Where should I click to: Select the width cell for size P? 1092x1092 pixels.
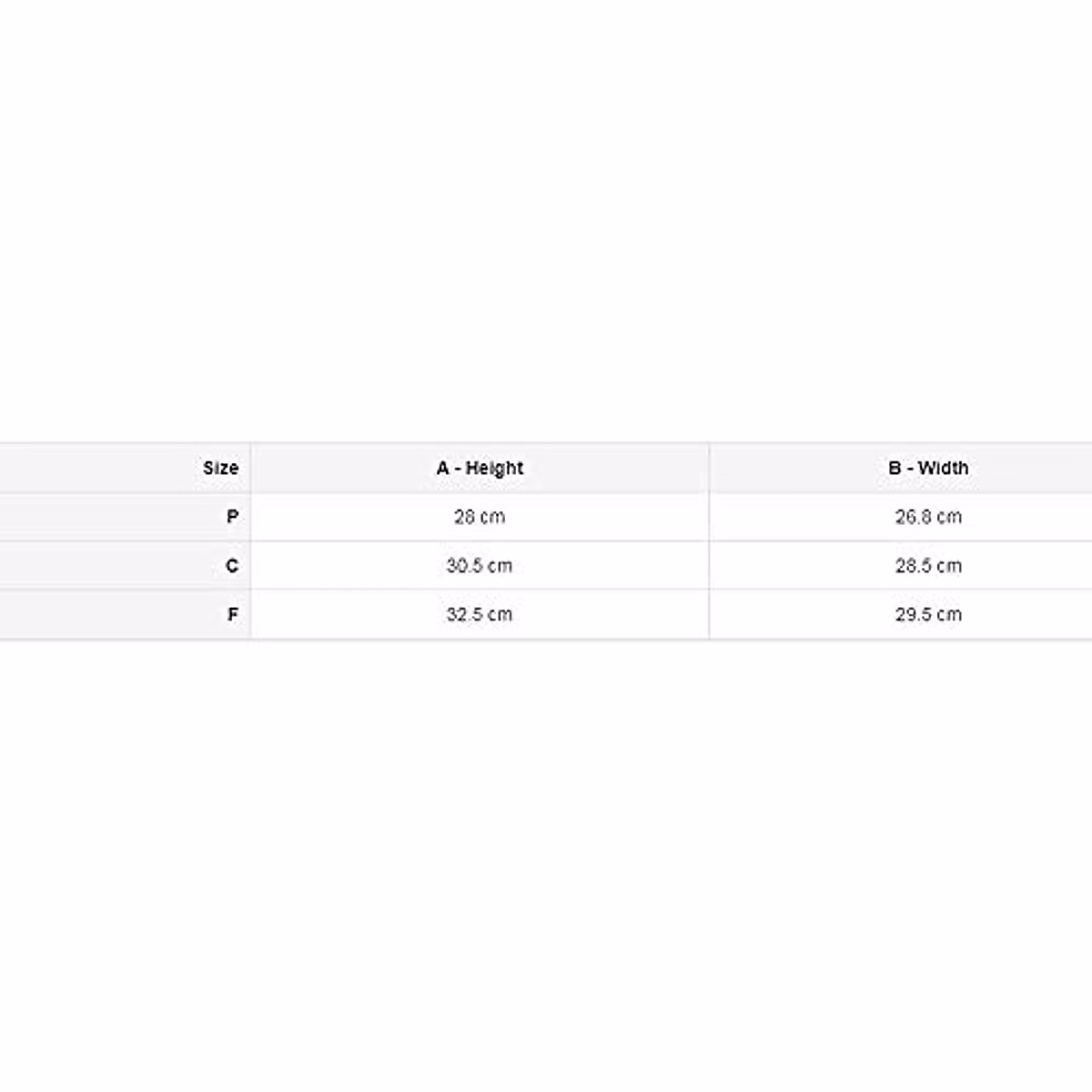point(928,517)
